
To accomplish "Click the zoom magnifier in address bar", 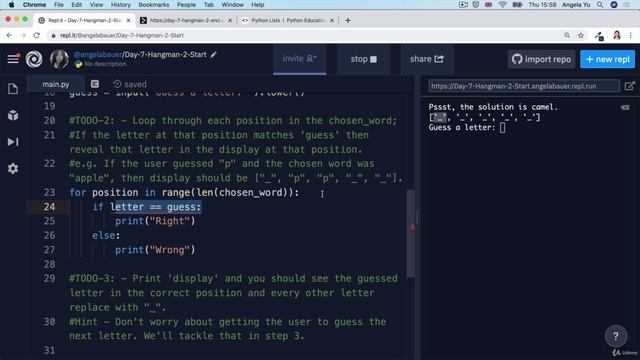I will (x=567, y=36).
